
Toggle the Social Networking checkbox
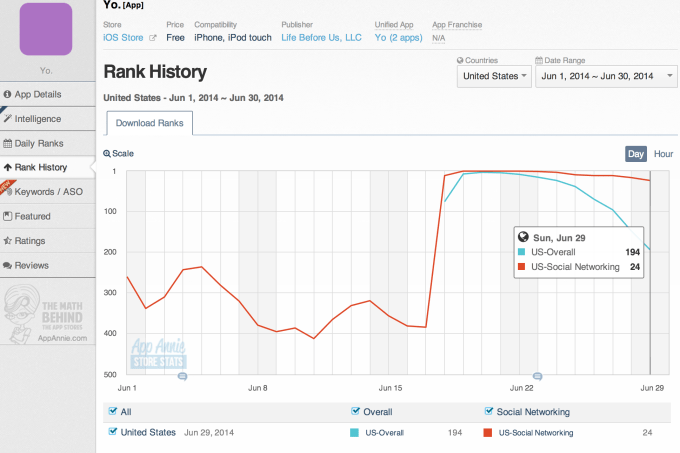(489, 411)
